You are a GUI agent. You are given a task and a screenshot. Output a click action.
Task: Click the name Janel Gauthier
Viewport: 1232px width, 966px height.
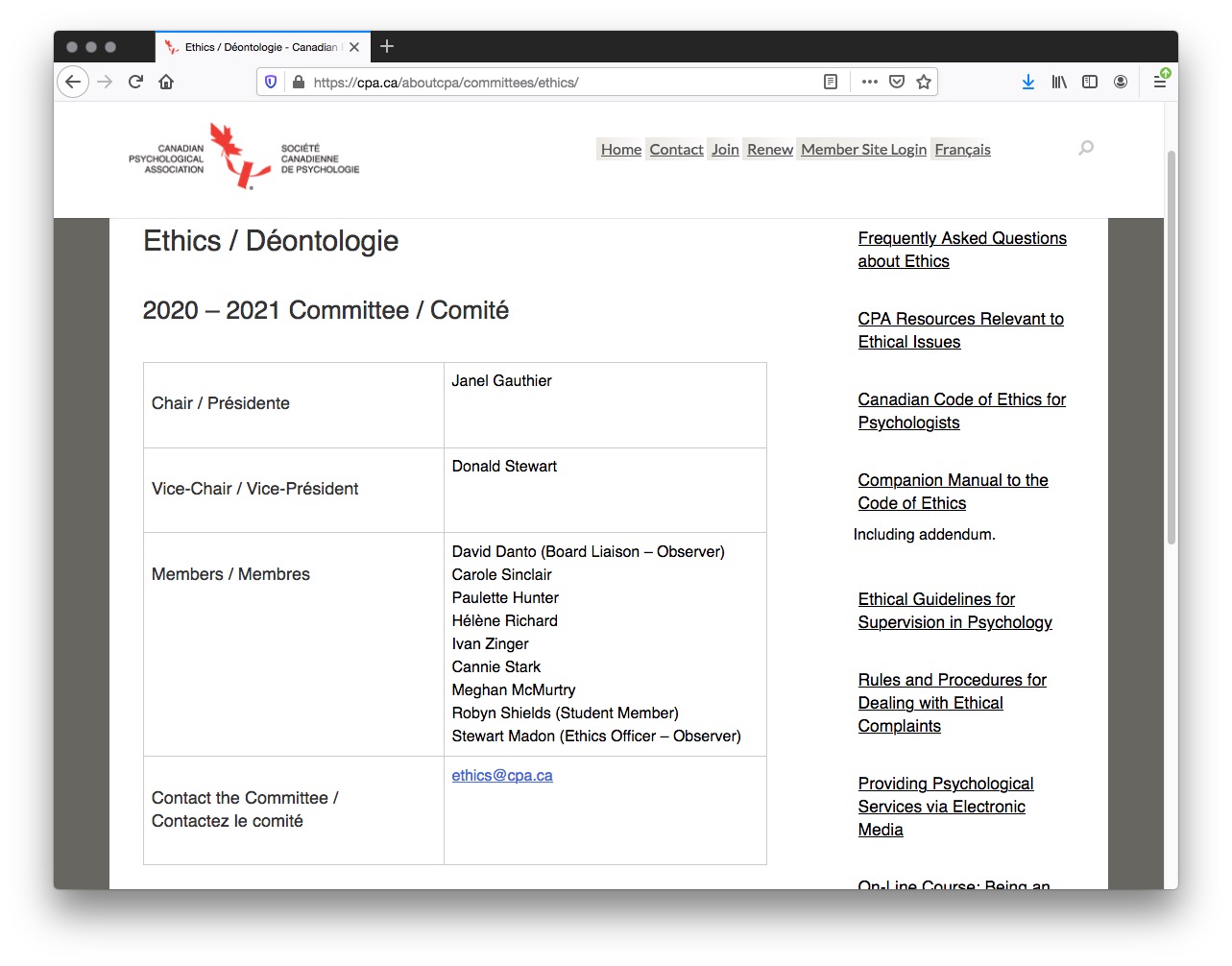coord(502,380)
